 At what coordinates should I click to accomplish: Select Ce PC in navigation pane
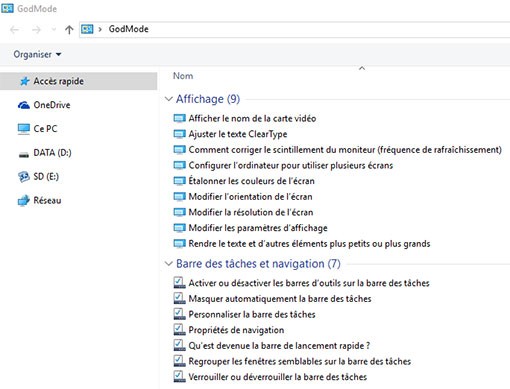pyautogui.click(x=45, y=129)
